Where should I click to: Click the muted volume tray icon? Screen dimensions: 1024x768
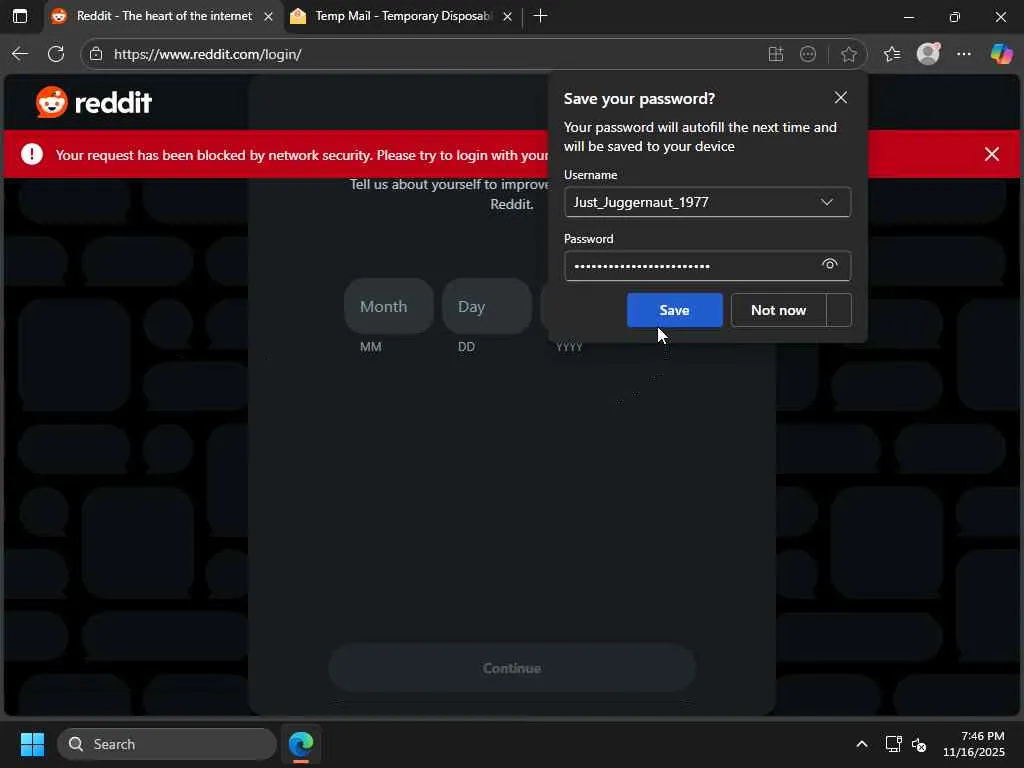click(919, 744)
